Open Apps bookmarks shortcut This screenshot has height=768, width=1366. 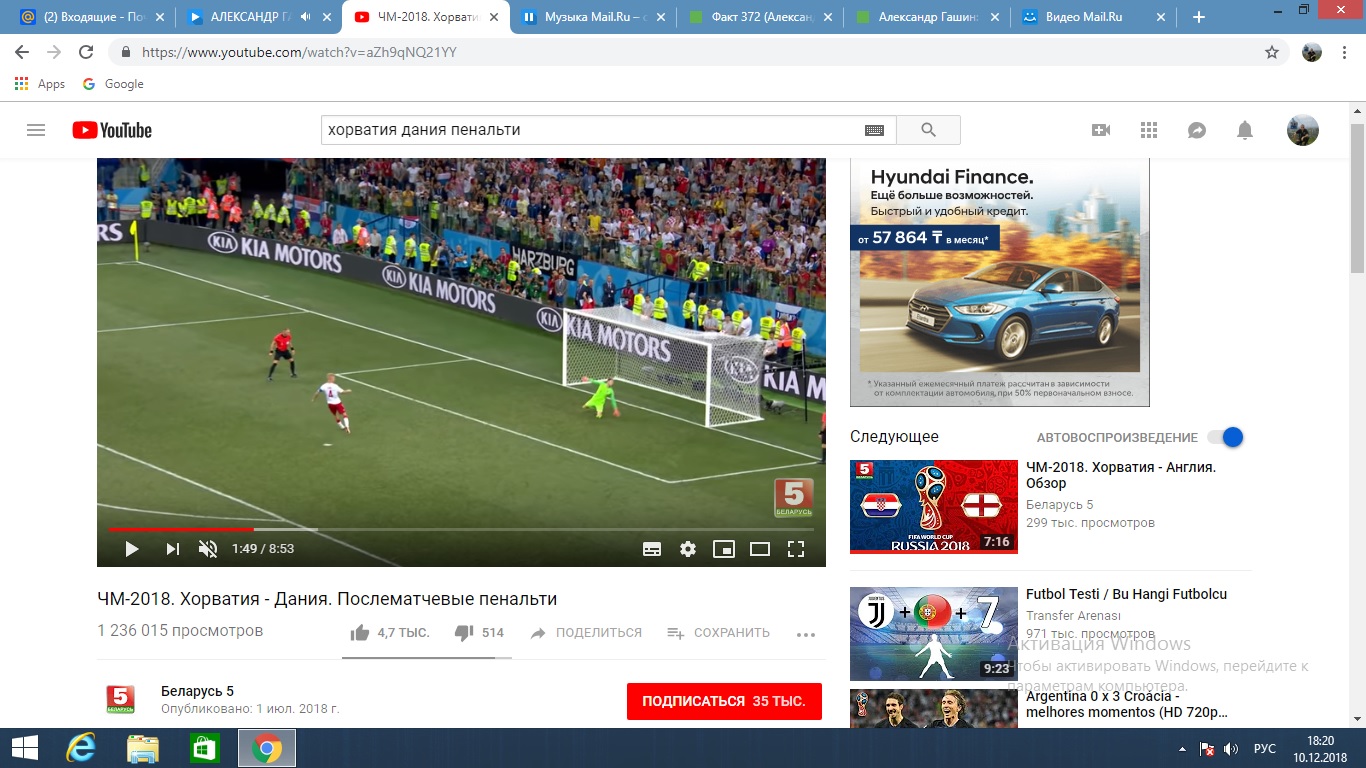(x=40, y=84)
